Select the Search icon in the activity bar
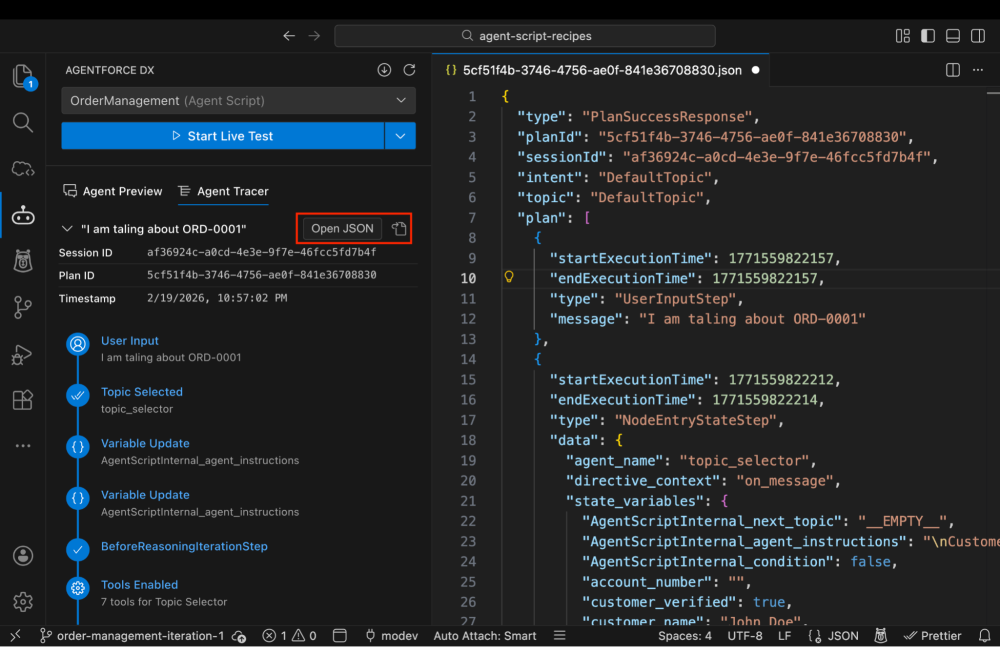The image size is (1000, 647). point(22,122)
